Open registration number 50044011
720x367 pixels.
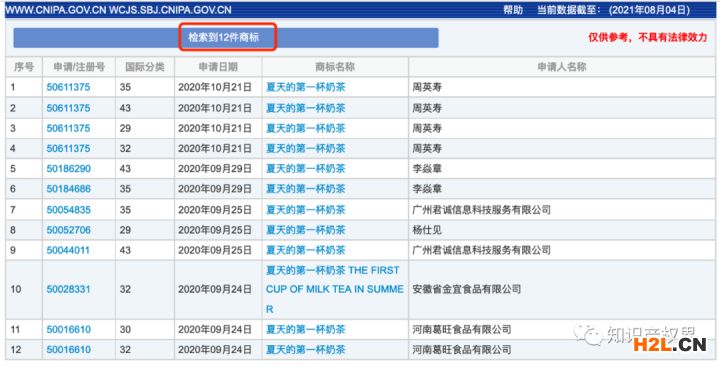coord(68,250)
